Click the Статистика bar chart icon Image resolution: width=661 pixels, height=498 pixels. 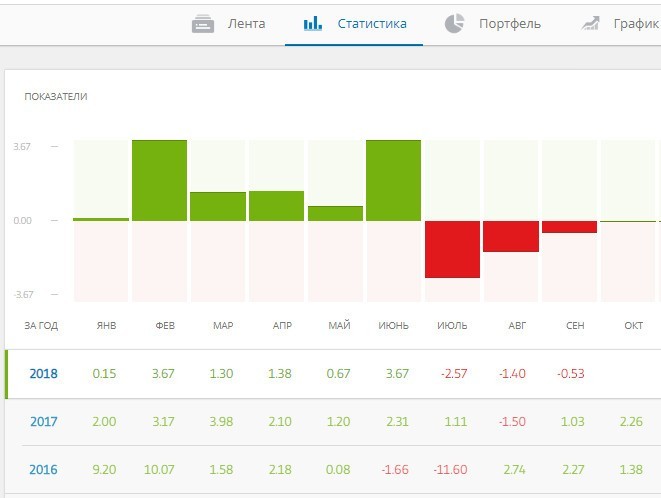(x=313, y=23)
